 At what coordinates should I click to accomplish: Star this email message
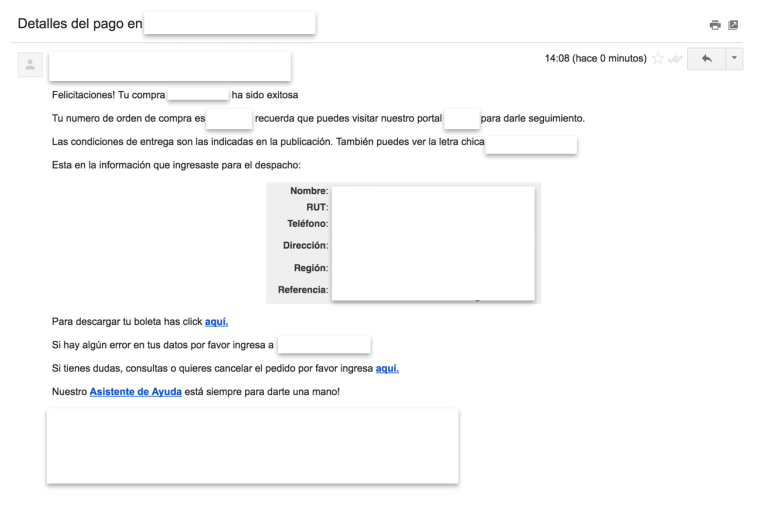658,59
